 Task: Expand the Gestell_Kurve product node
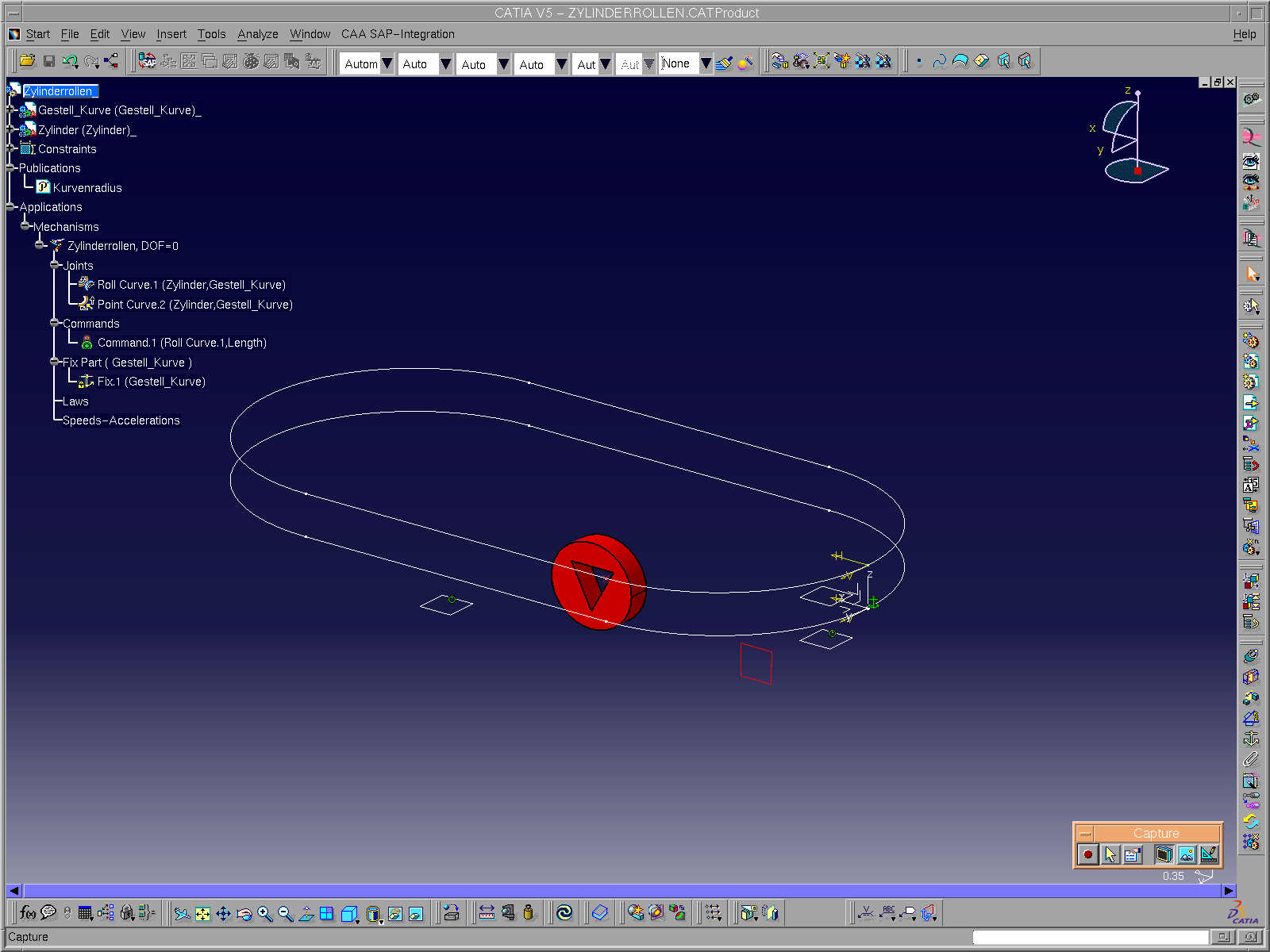[x=11, y=109]
